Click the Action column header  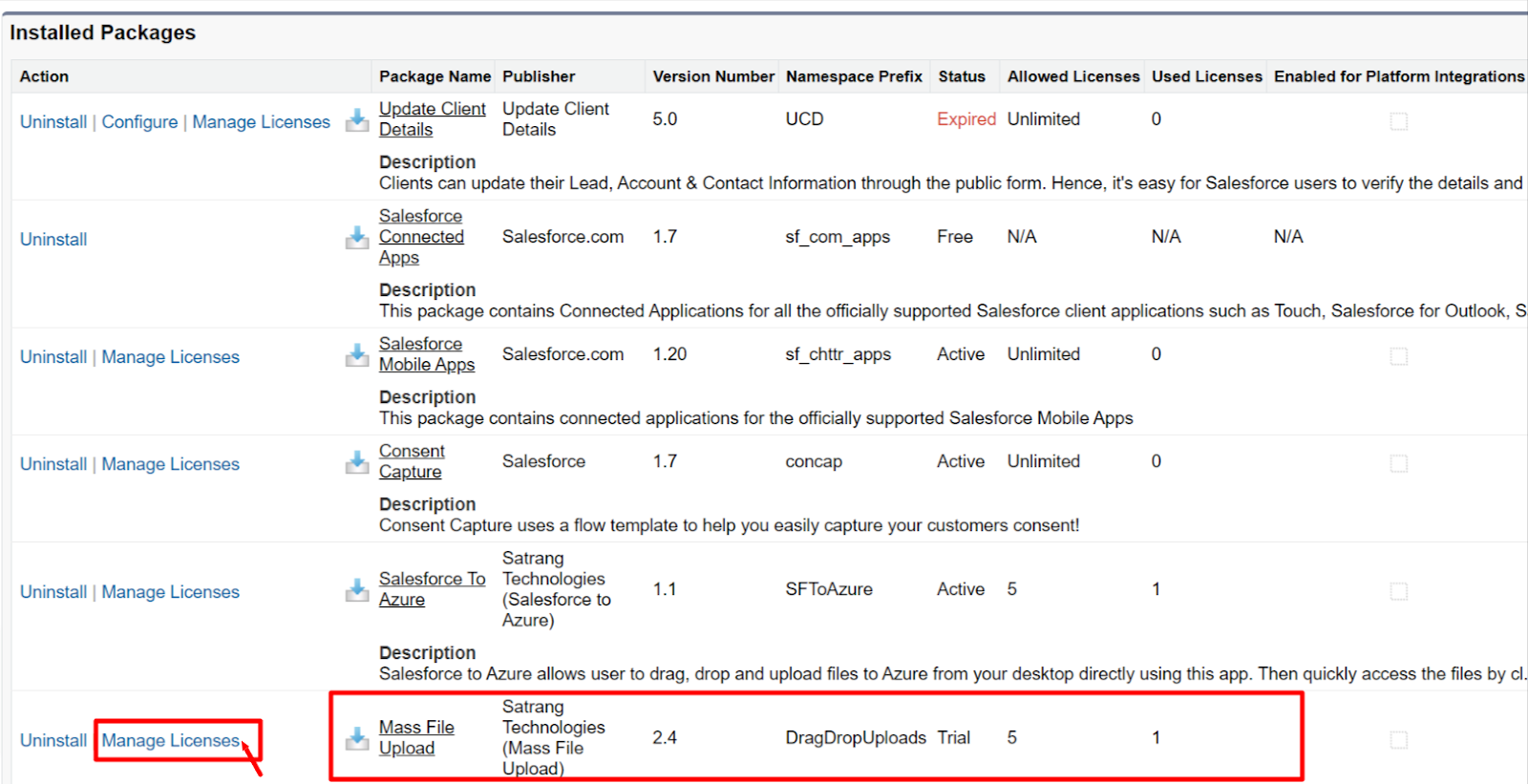coord(44,76)
